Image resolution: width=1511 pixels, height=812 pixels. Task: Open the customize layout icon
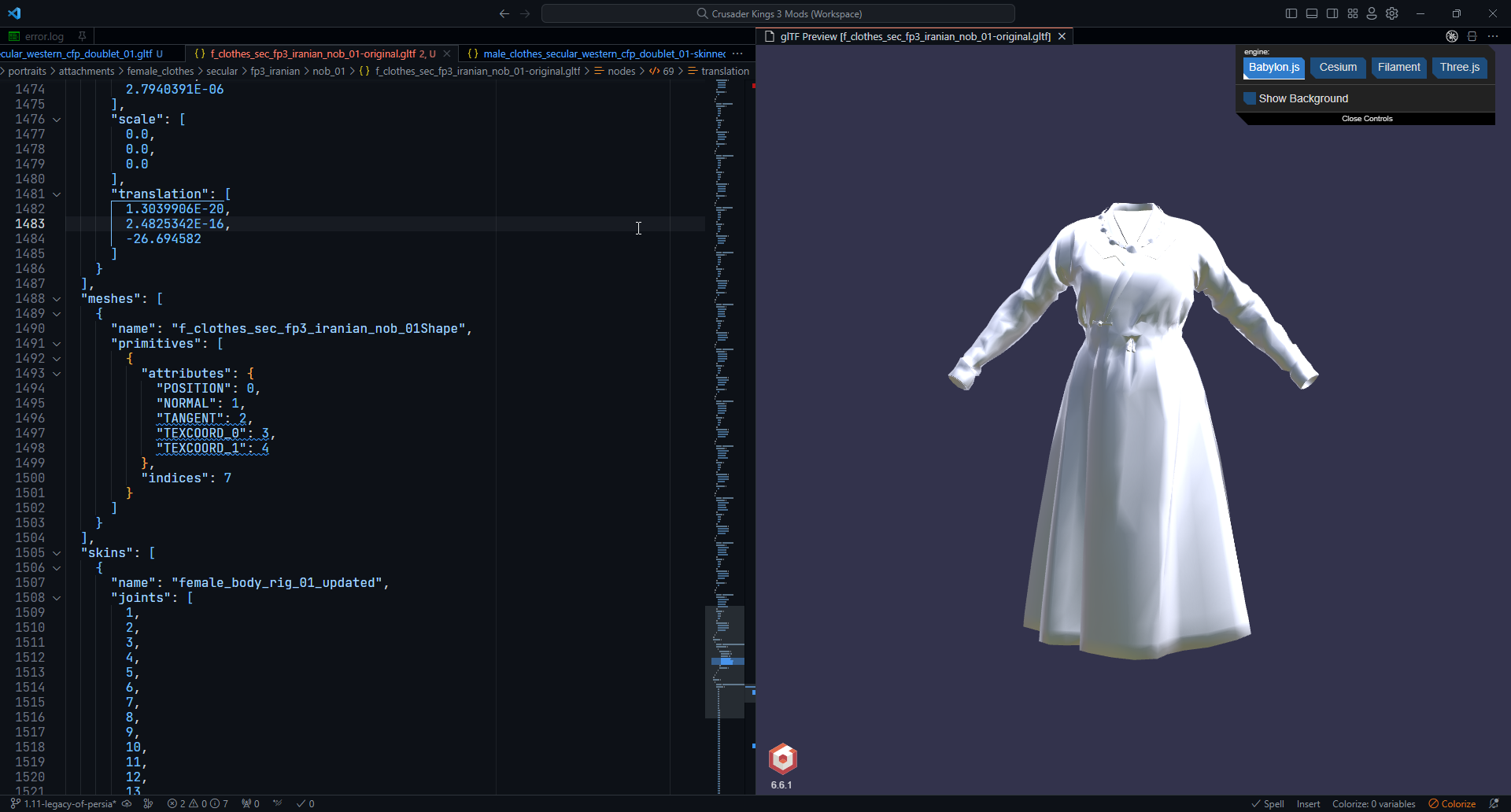pos(1353,13)
